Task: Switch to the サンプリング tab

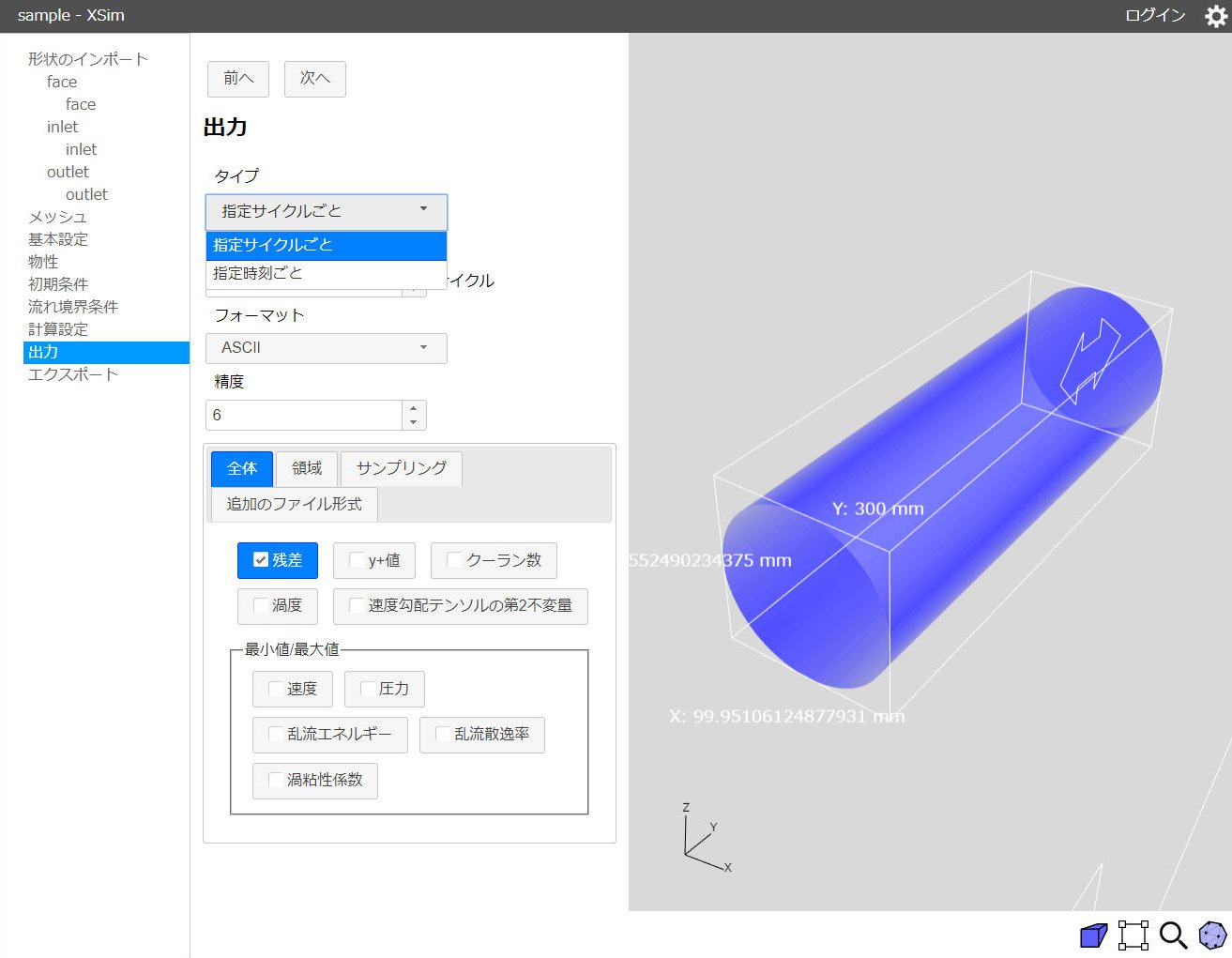Action: coord(401,468)
